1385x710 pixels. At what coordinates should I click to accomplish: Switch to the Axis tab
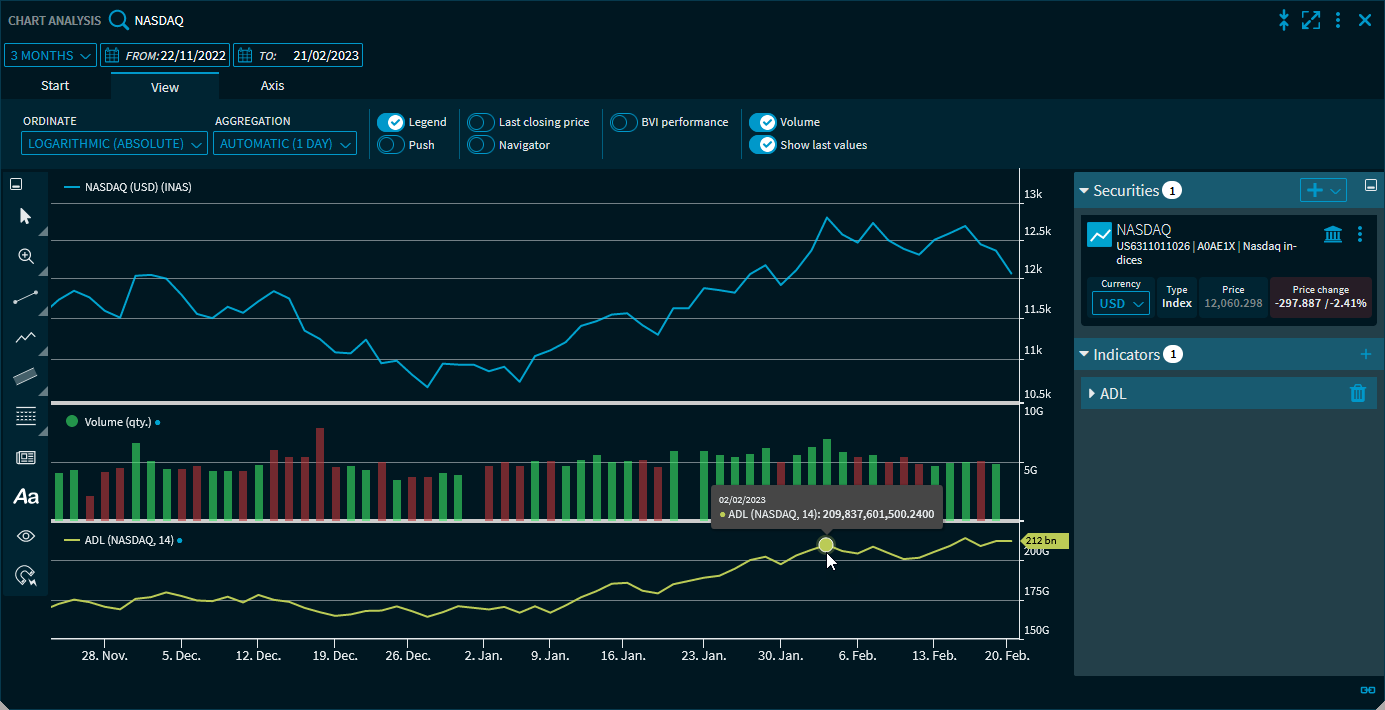[272, 86]
